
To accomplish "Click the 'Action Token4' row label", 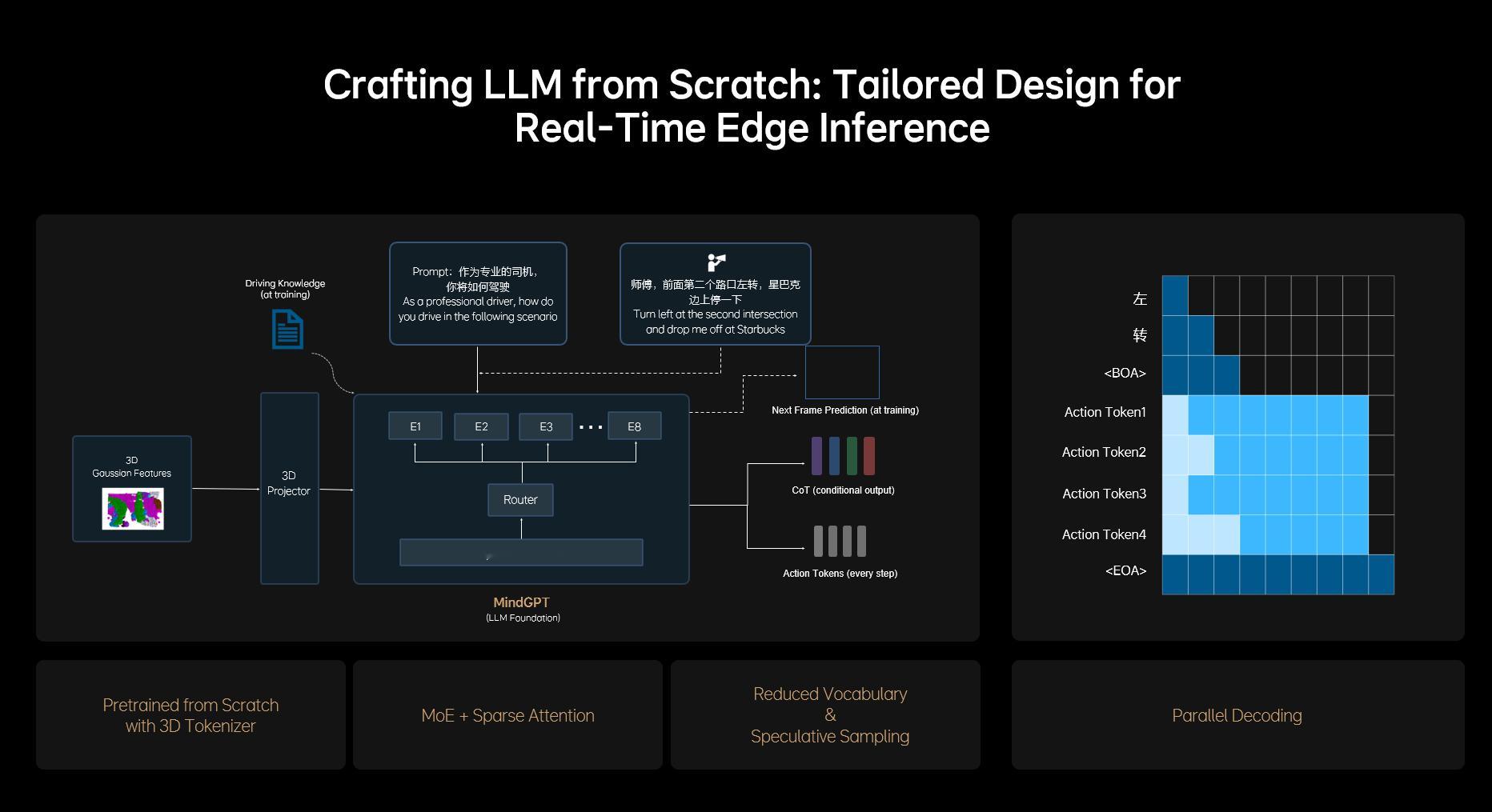I will 1104,534.
